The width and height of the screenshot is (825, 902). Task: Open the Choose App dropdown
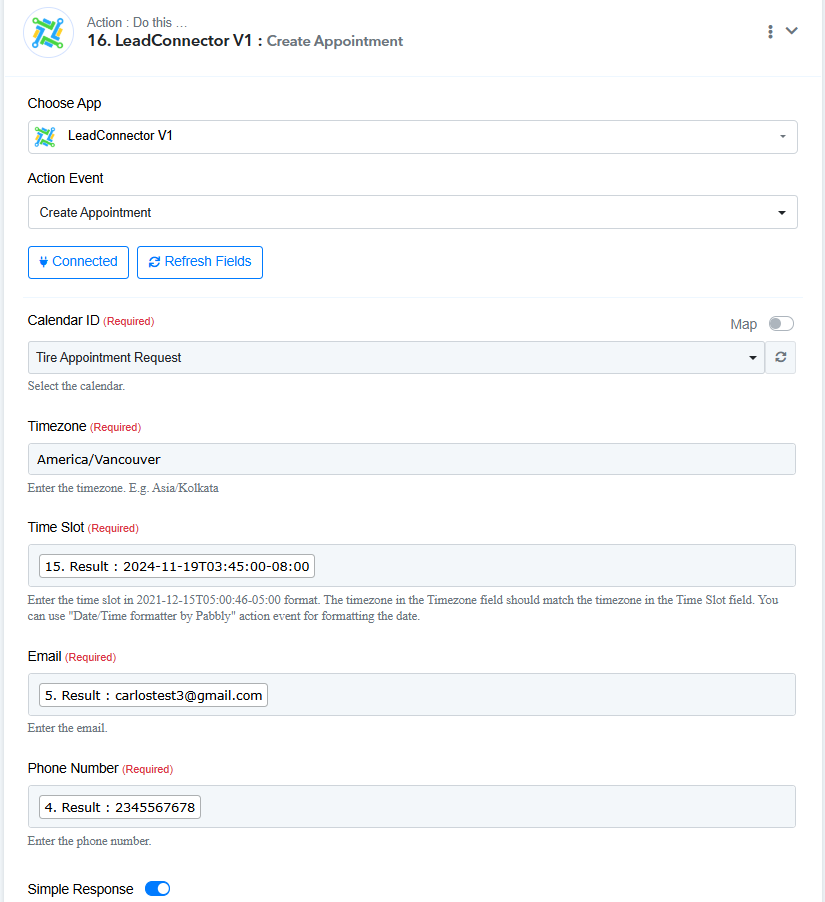(412, 137)
